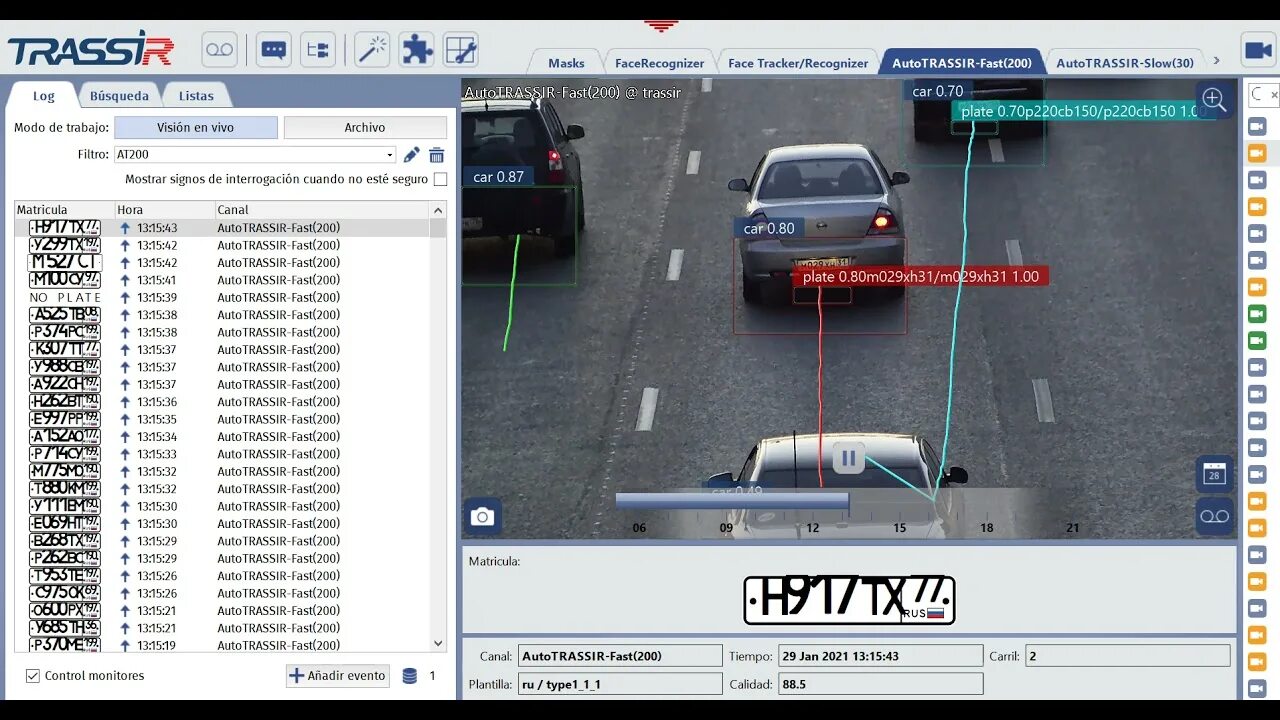Open the template editor pencil-square icon
This screenshot has height=720, width=1280.
(461, 49)
